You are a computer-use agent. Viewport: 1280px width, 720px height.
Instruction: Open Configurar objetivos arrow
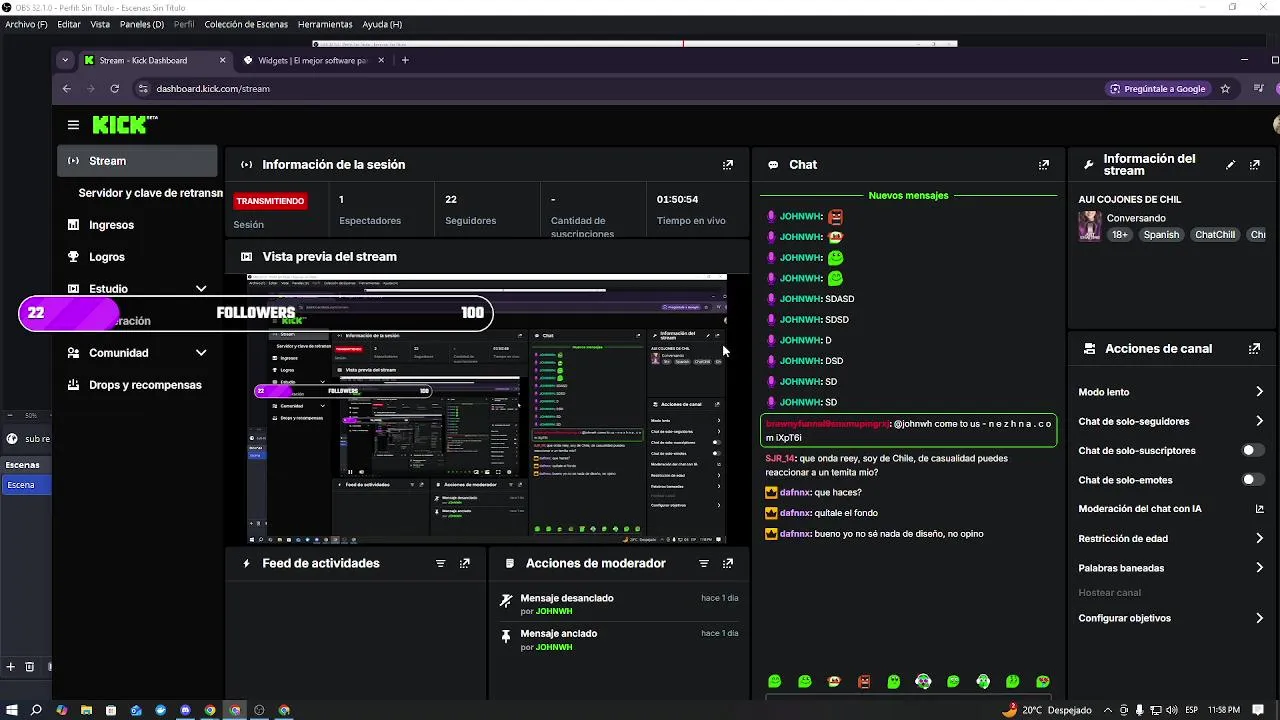pos(1259,619)
